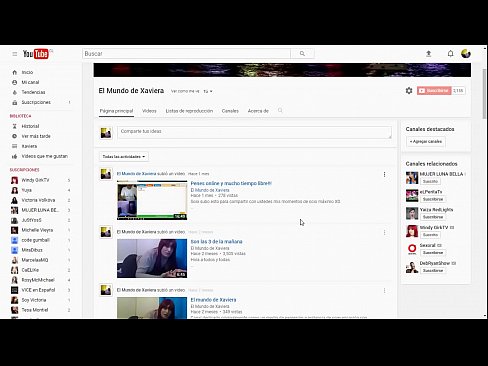
Task: Open channel settings gear icon
Action: pos(409,91)
